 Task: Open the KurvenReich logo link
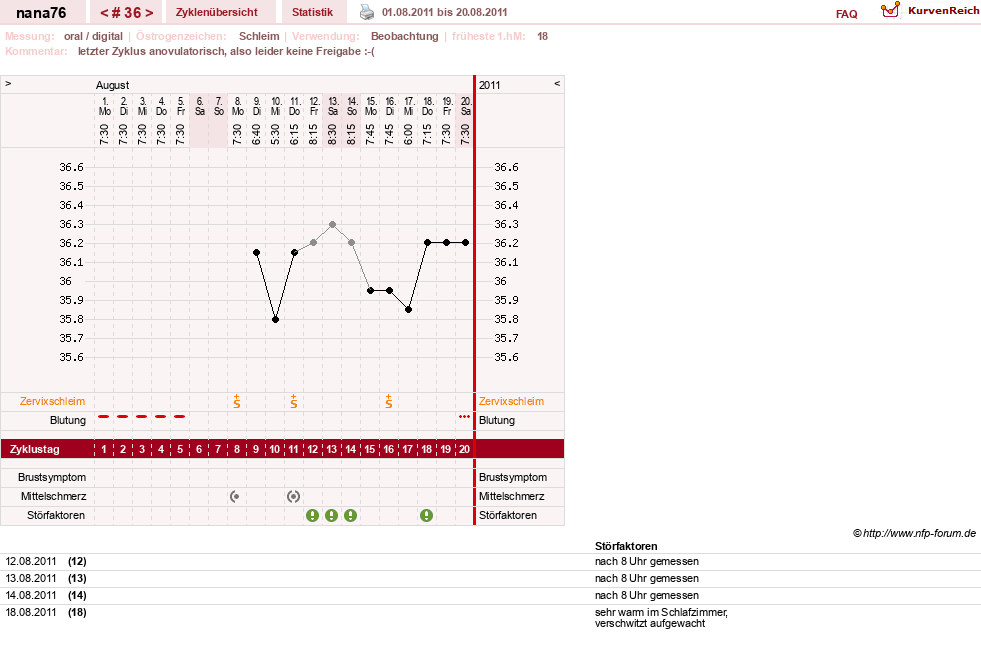pyautogui.click(x=930, y=11)
